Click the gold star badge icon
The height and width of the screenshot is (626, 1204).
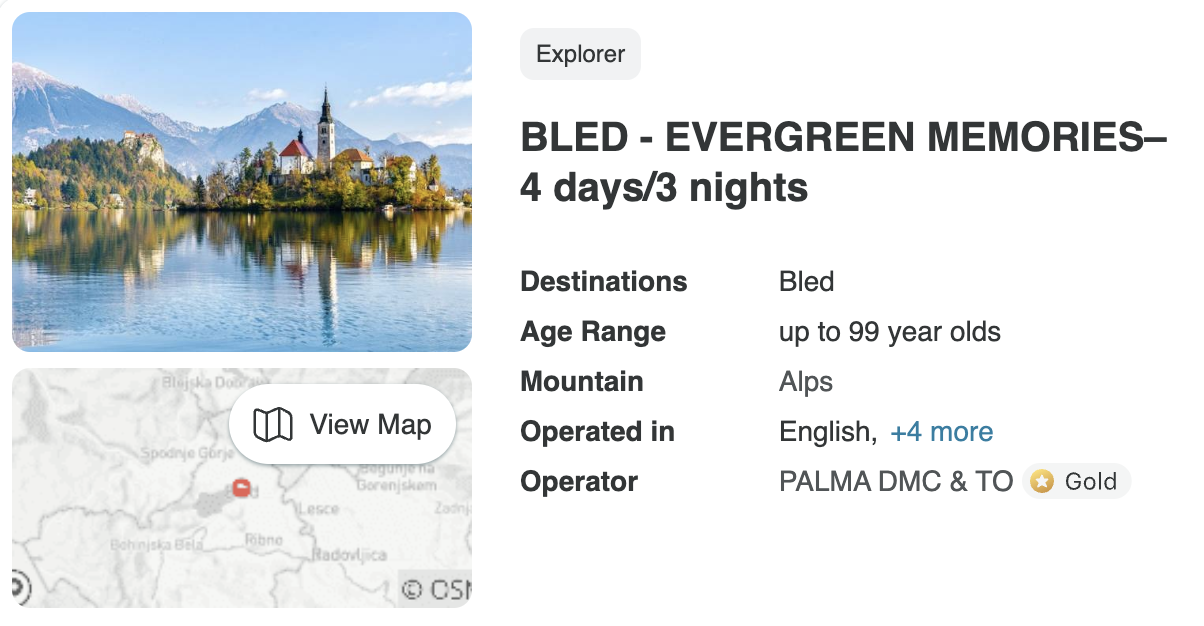(x=1043, y=482)
